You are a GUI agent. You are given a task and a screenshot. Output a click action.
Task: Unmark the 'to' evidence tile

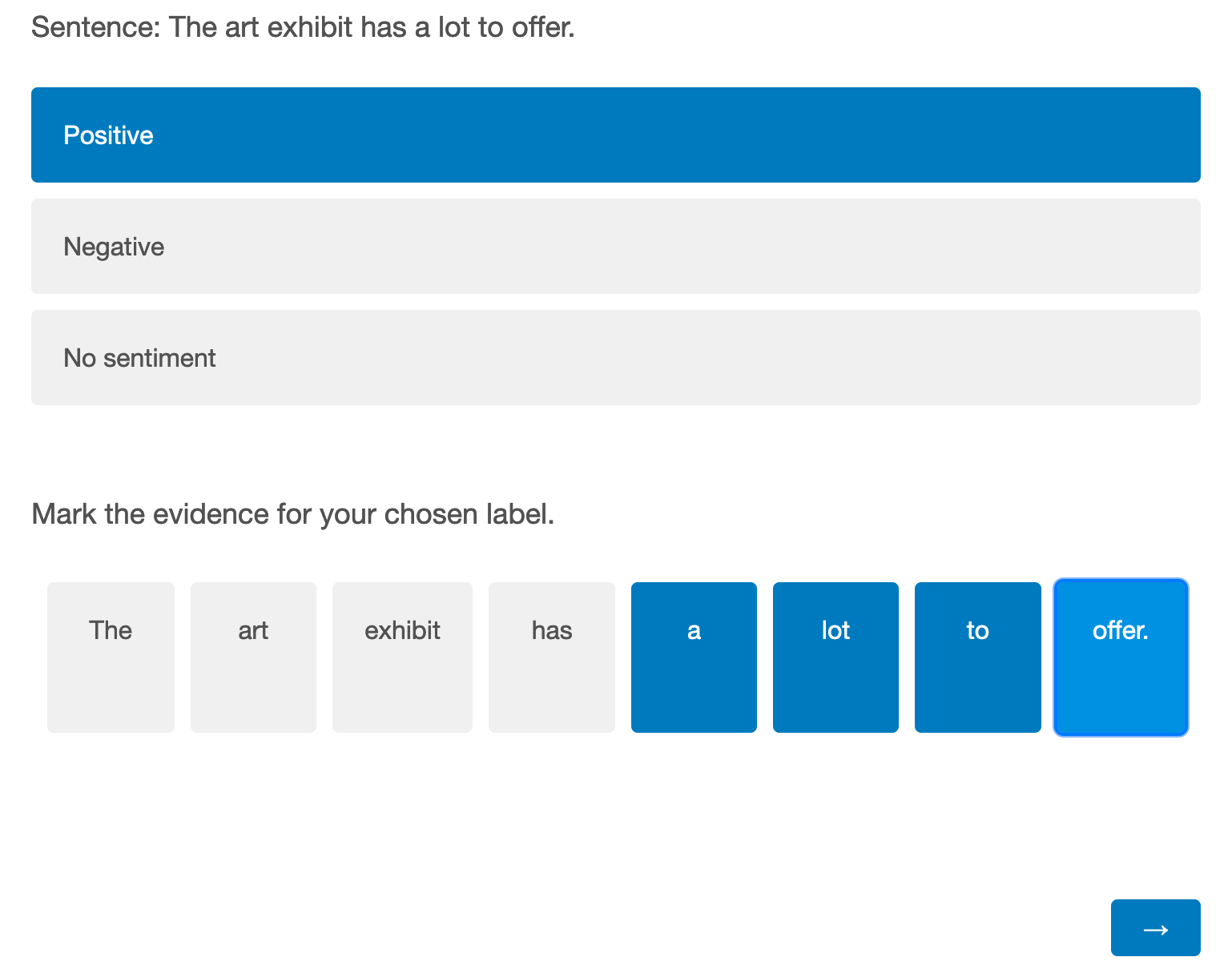(x=978, y=657)
